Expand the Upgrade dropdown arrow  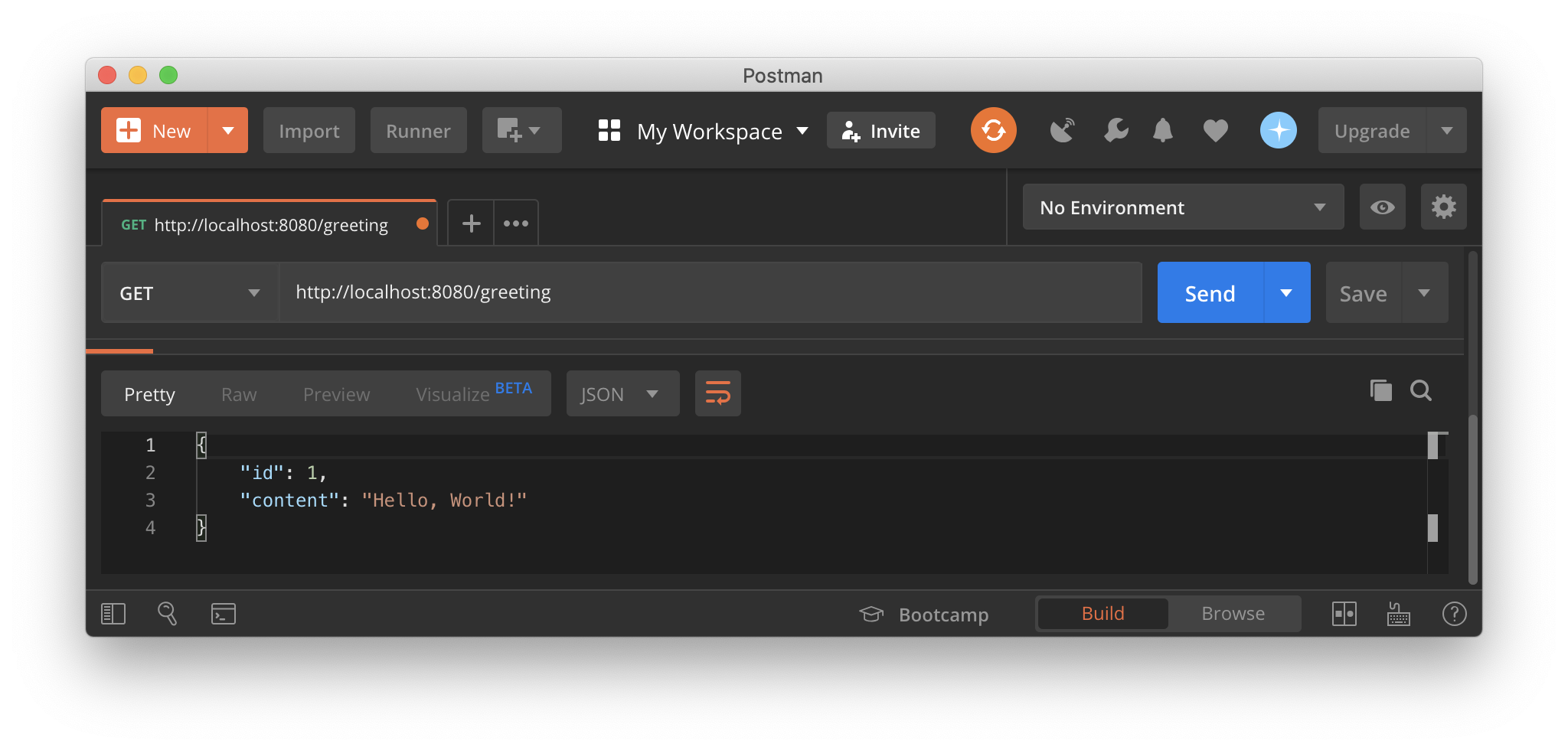[x=1447, y=131]
